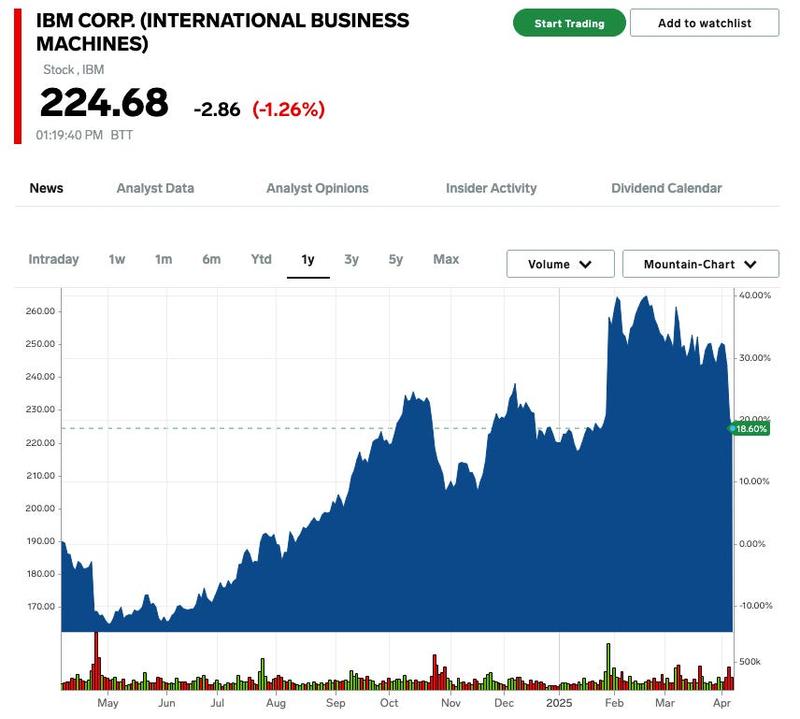Expand the Volume dropdown

point(559,264)
